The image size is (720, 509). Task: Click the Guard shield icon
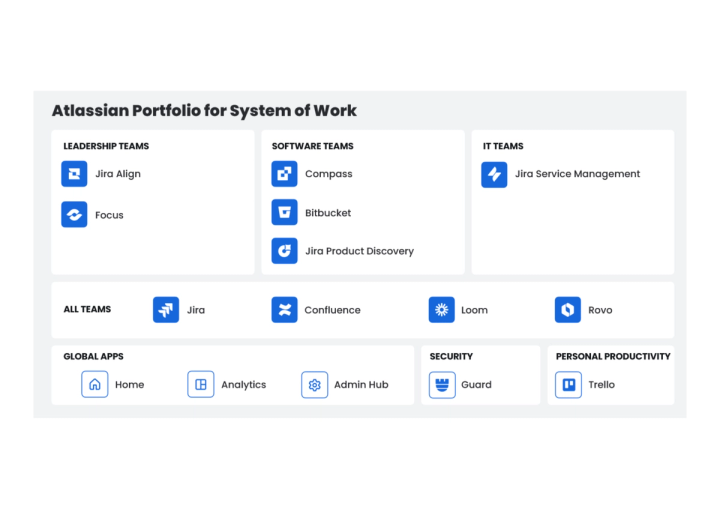coord(442,385)
